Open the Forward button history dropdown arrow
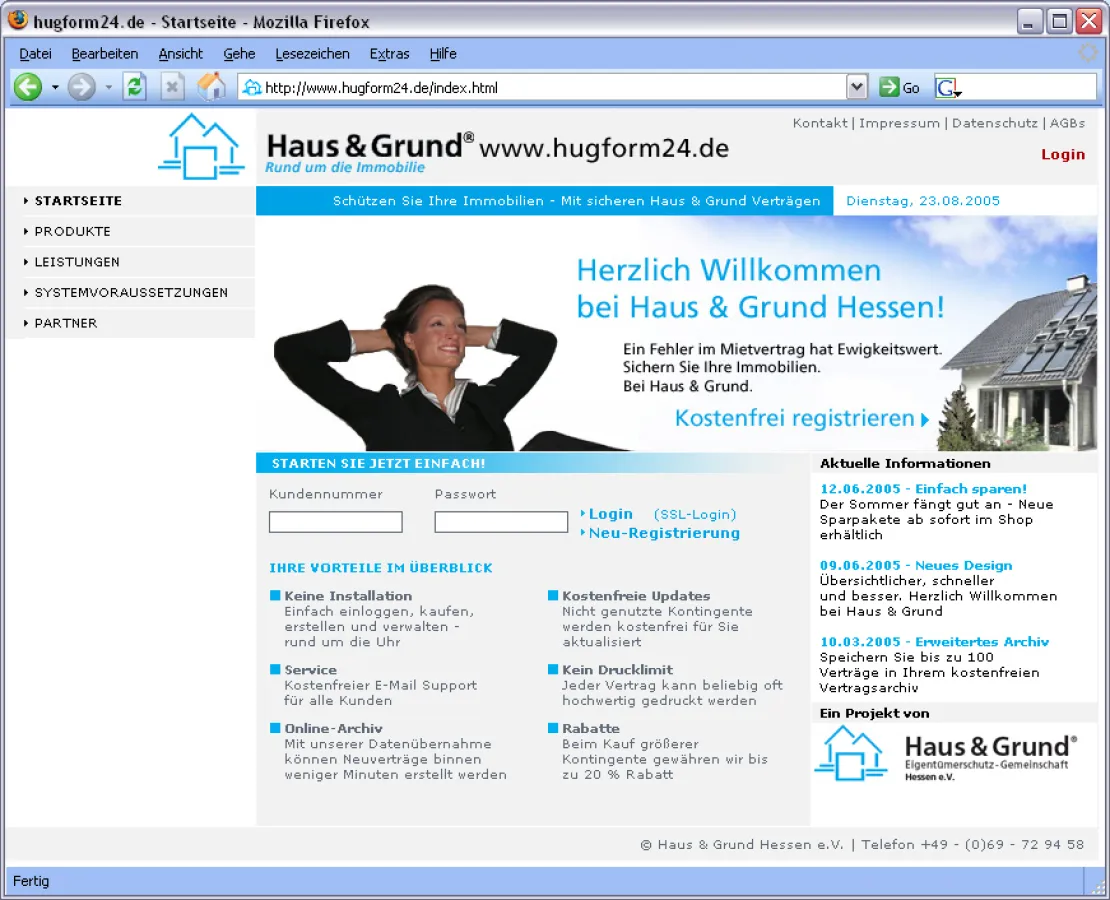This screenshot has width=1110, height=900. click(x=108, y=88)
